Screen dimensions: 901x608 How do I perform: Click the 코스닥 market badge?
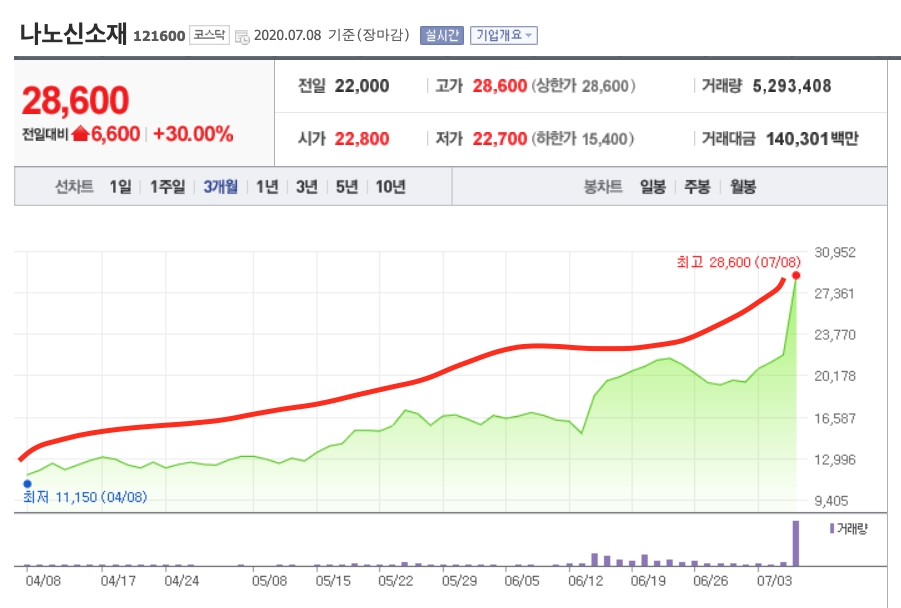point(209,35)
